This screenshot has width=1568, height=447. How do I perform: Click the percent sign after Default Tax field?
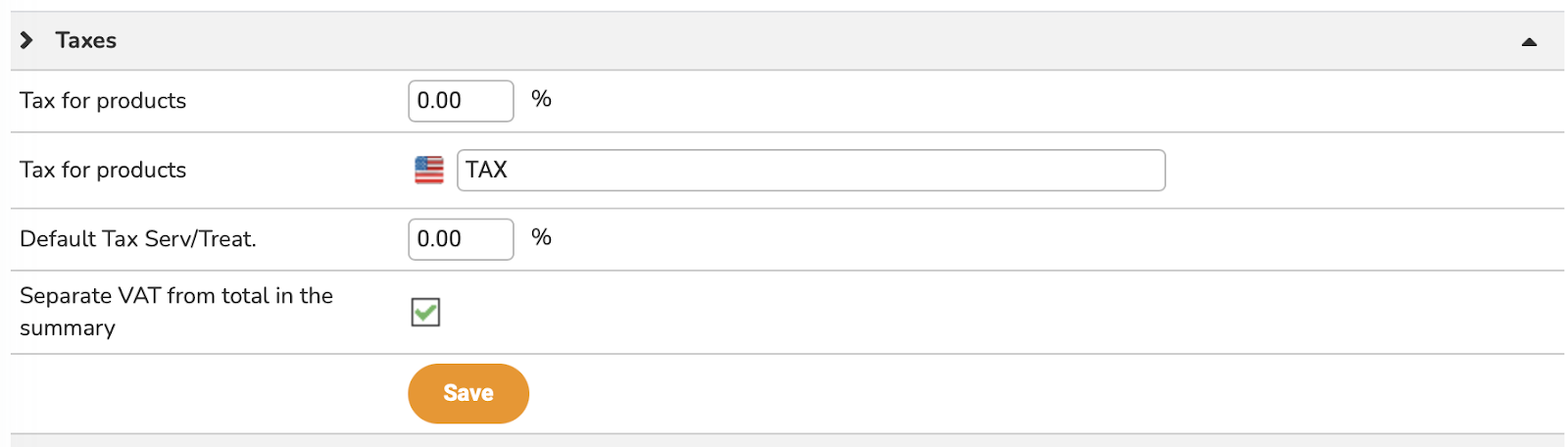541,237
